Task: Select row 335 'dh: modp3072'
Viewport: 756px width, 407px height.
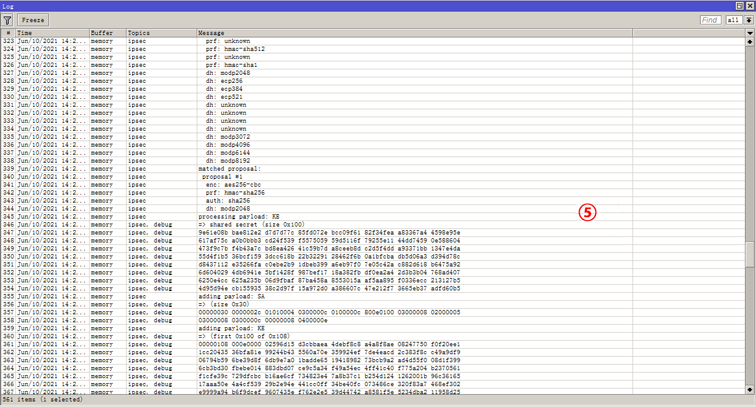Action: tap(373, 137)
